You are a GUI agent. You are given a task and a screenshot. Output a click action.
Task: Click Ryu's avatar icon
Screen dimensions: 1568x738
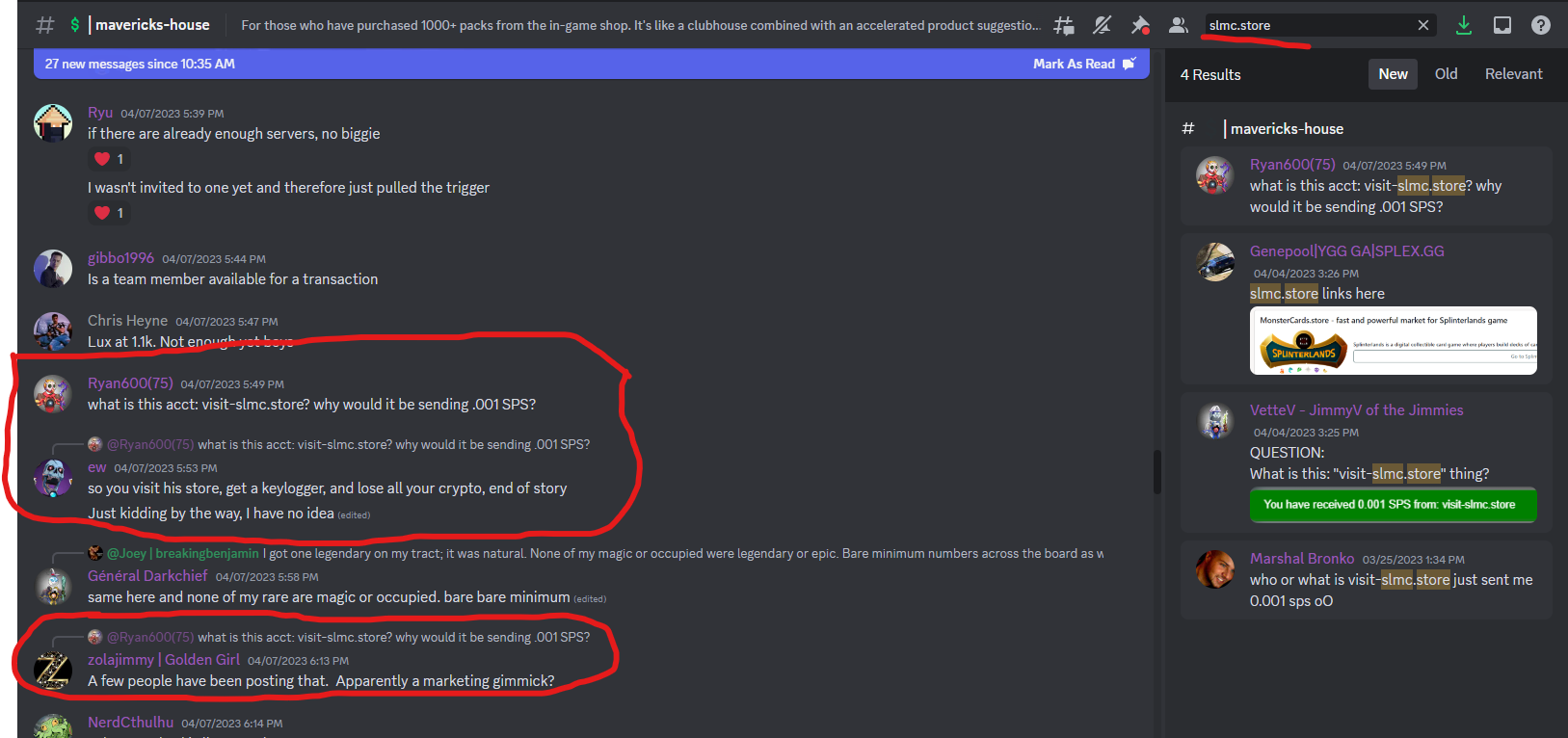click(53, 123)
